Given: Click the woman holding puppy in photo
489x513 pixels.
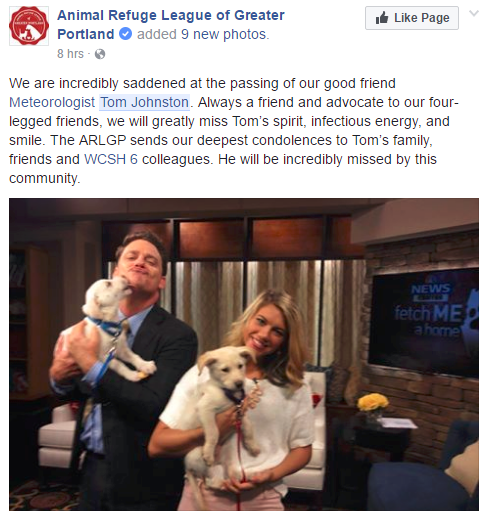Looking at the screenshot, I should (240, 400).
